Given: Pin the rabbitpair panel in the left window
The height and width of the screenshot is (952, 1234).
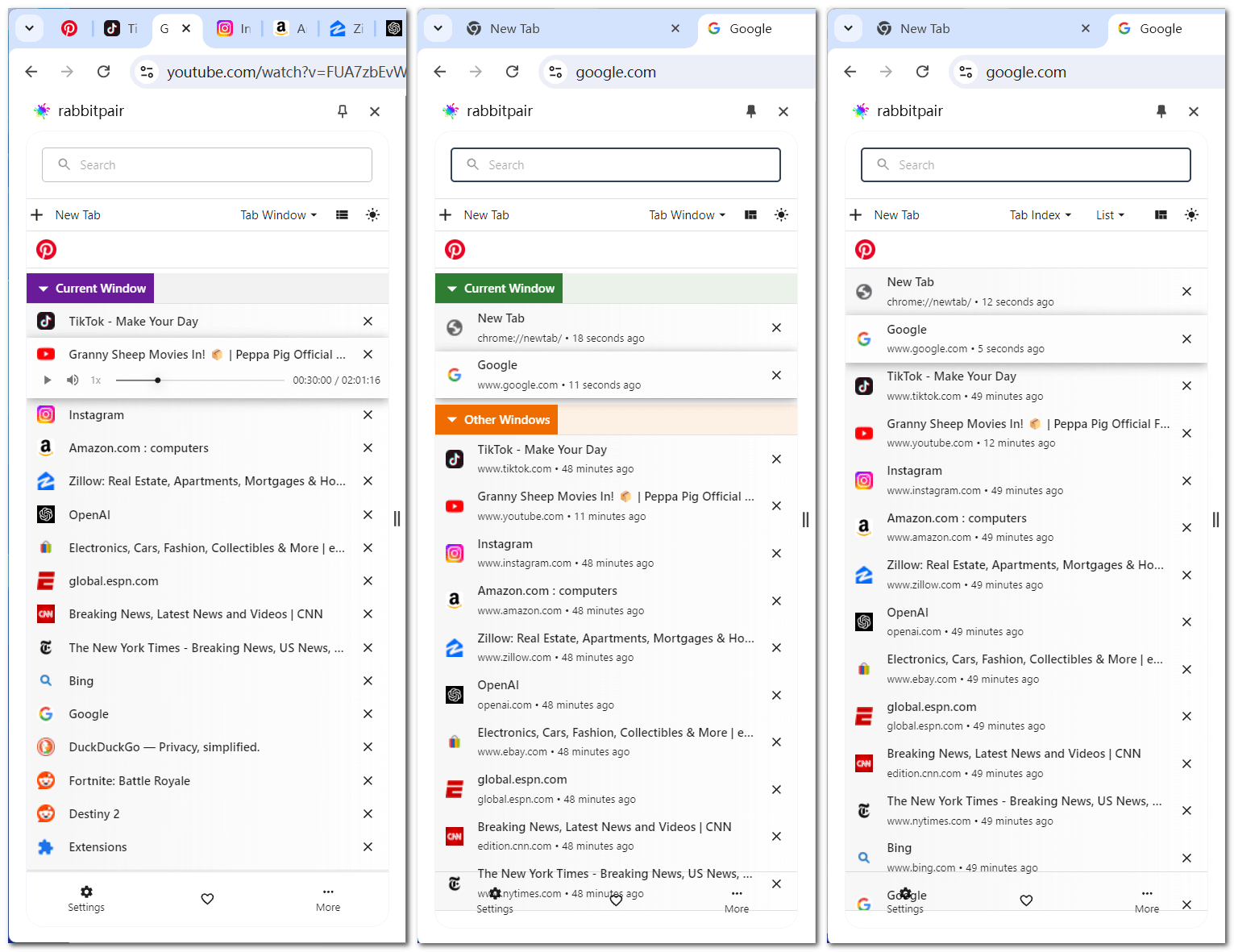Looking at the screenshot, I should pos(343,111).
